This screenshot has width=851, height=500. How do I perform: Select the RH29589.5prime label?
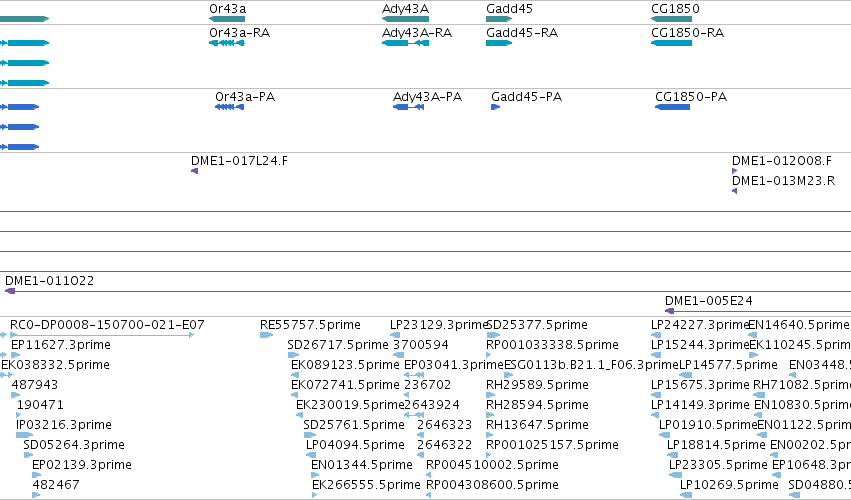coord(537,385)
